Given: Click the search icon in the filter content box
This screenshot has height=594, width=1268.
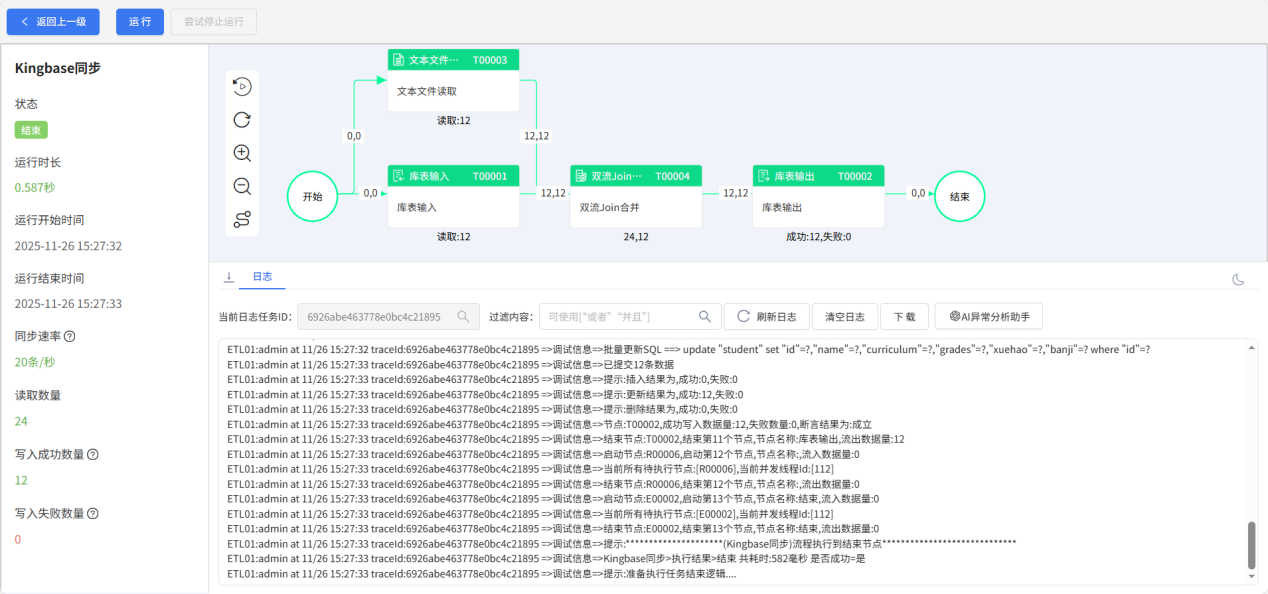Looking at the screenshot, I should tap(705, 317).
